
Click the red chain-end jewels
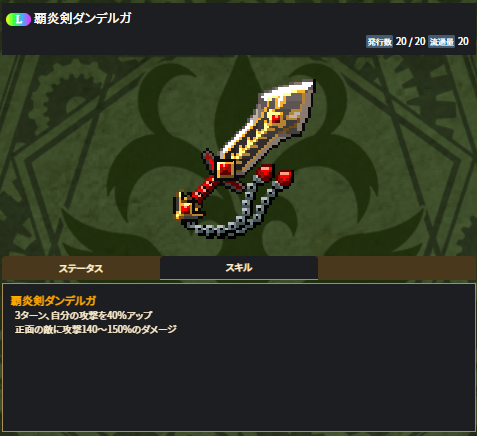(275, 175)
